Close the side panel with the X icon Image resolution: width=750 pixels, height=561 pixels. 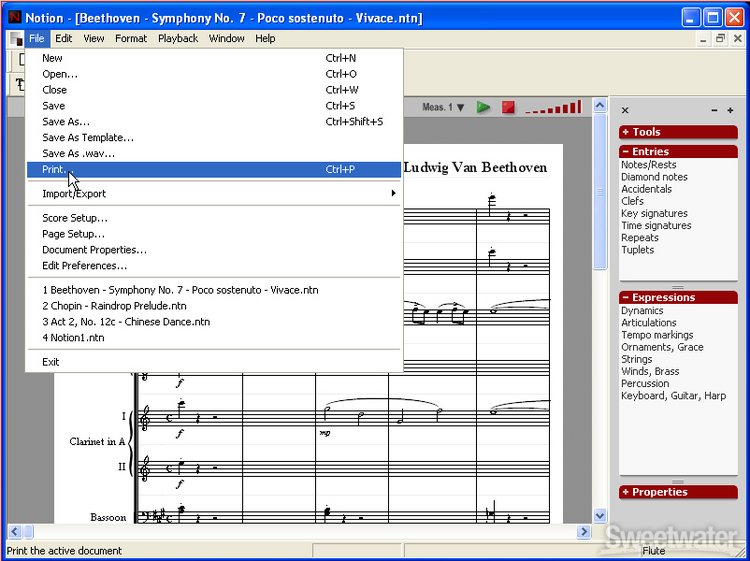point(625,110)
